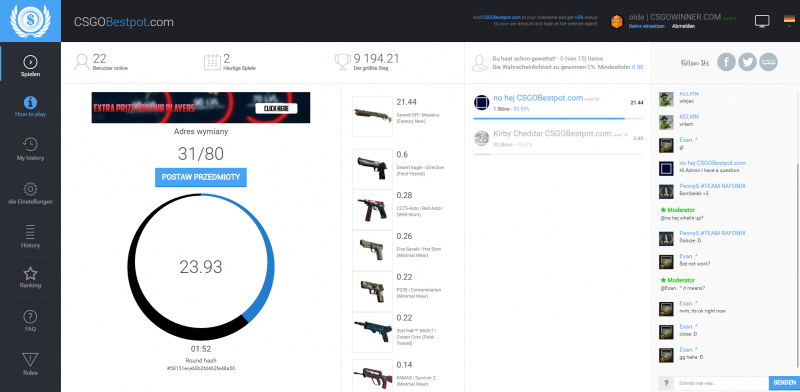Click the CSGOBestpot logo emblem
800x392 pixels.
30,21
